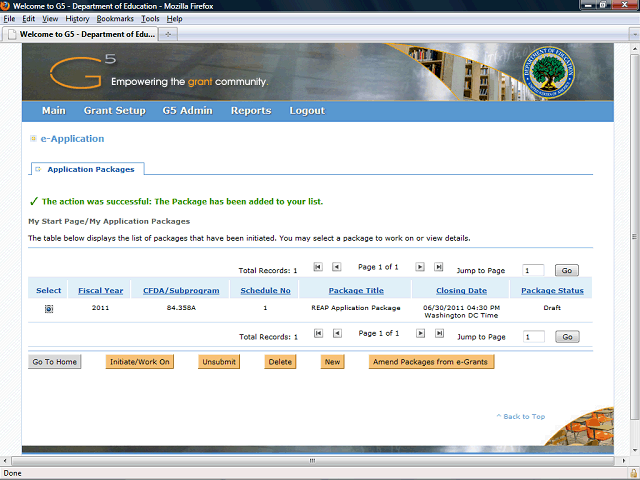Click the next-page icon in the upper pagination
This screenshot has width=640, height=480.
(x=420, y=267)
